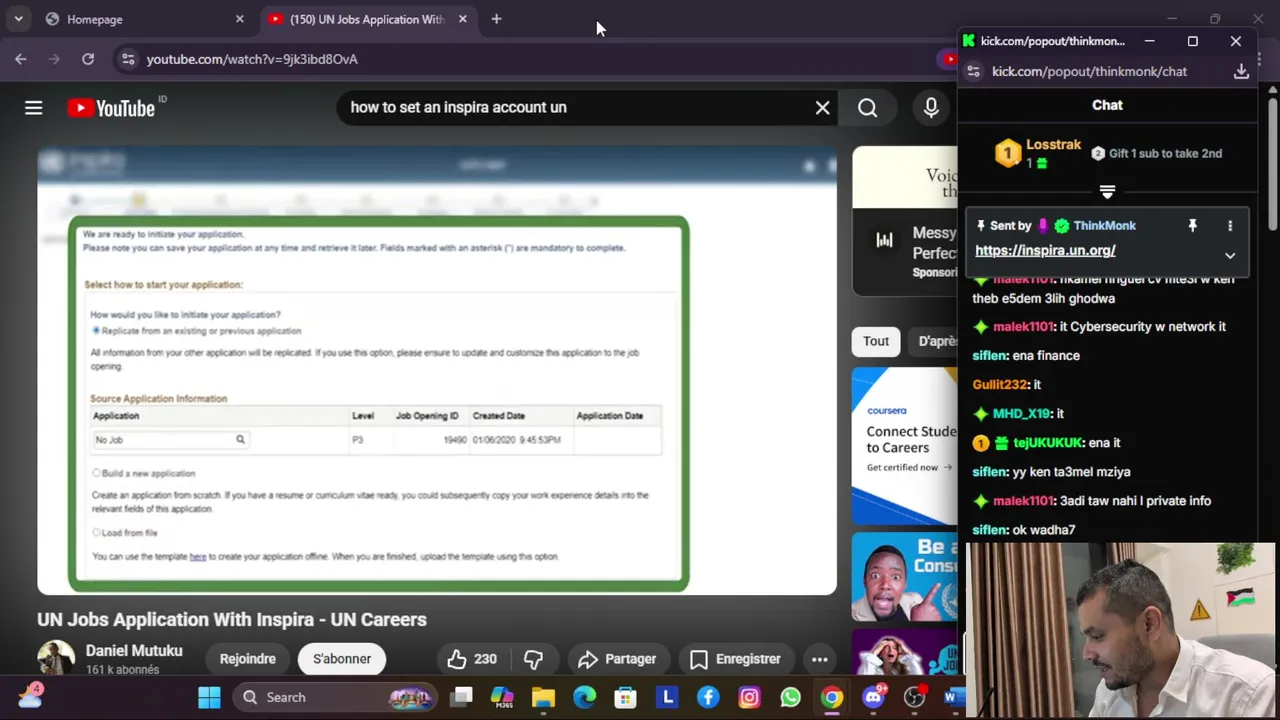Close the Homepage tab
This screenshot has width=1280, height=720.
point(239,19)
